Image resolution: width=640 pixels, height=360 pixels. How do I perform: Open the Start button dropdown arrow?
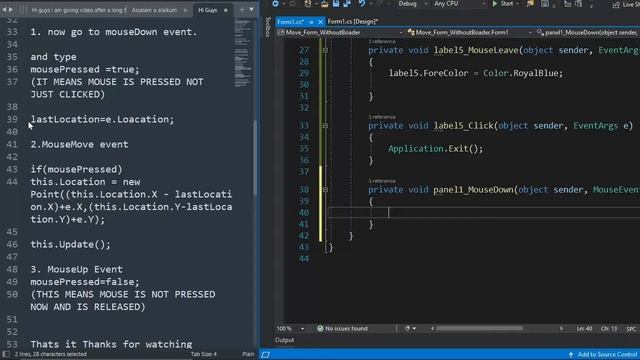tap(517, 4)
